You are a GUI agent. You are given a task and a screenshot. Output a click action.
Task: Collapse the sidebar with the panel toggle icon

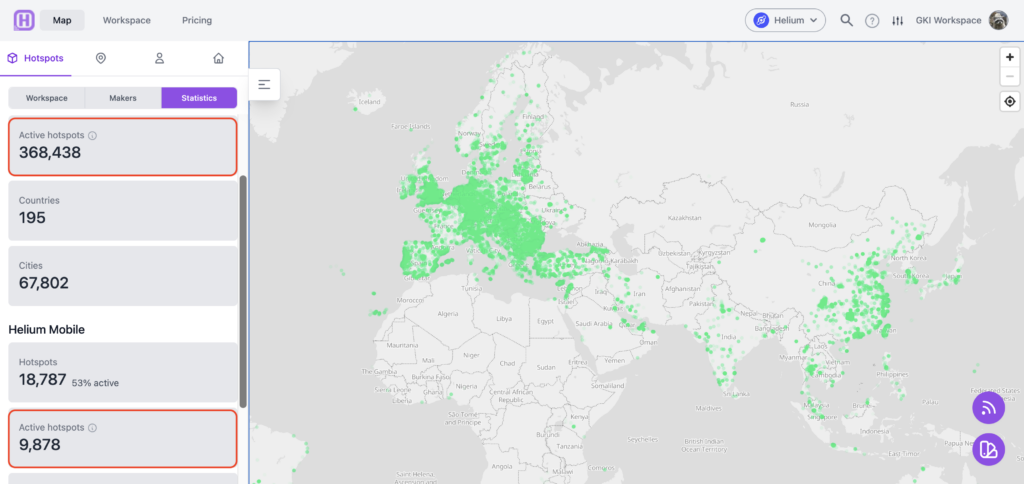(x=264, y=84)
